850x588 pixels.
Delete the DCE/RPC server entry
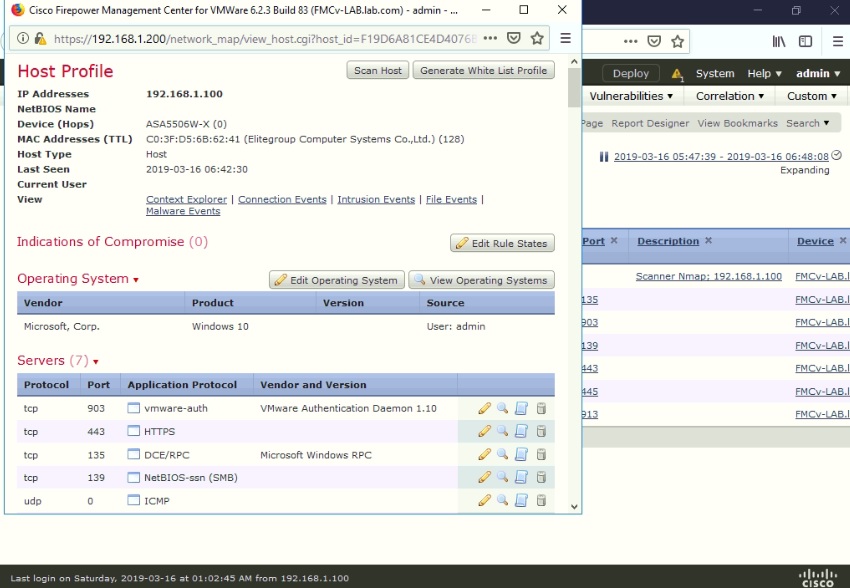pos(541,455)
